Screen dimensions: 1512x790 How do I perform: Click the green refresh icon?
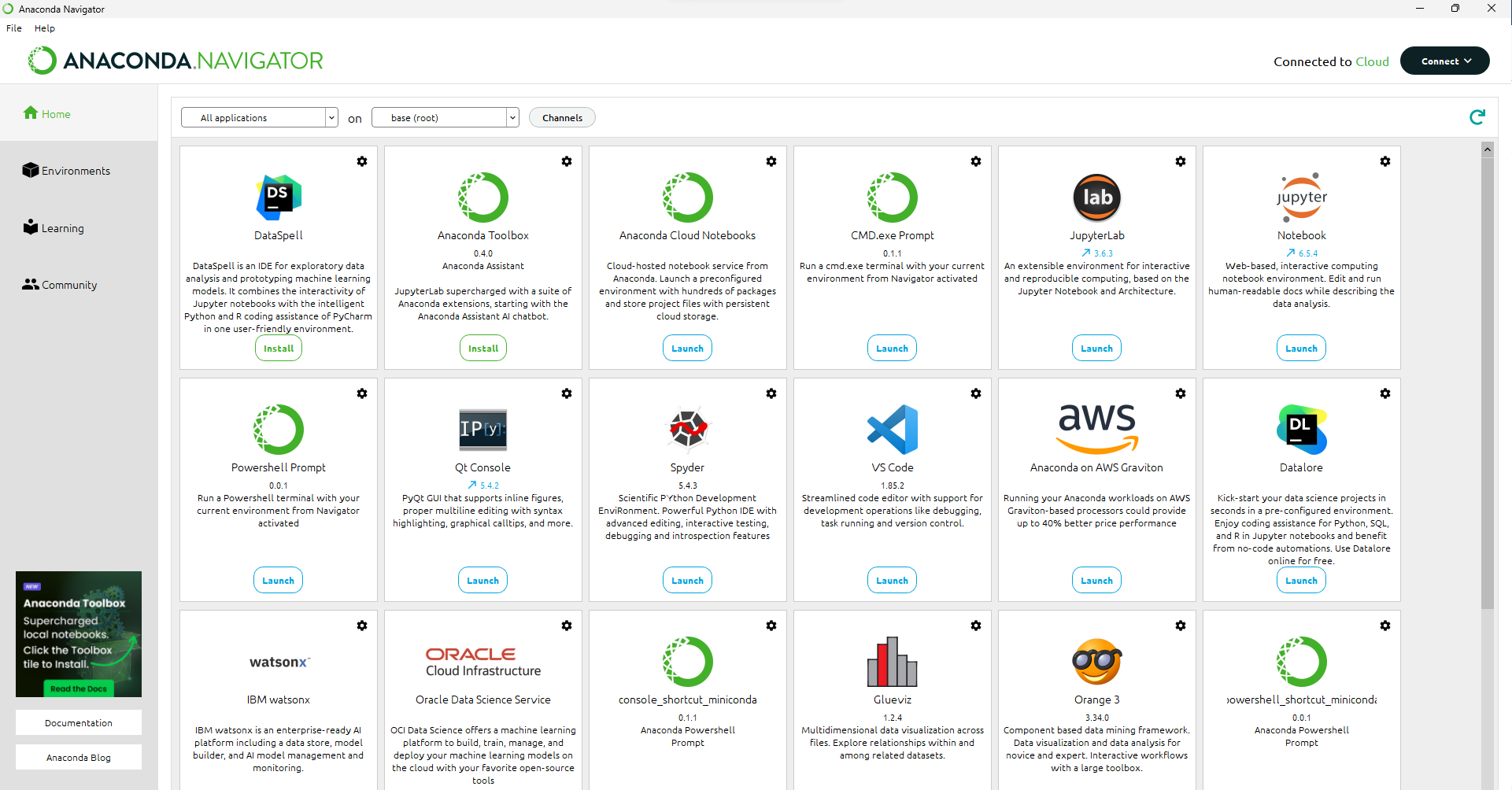1477,117
